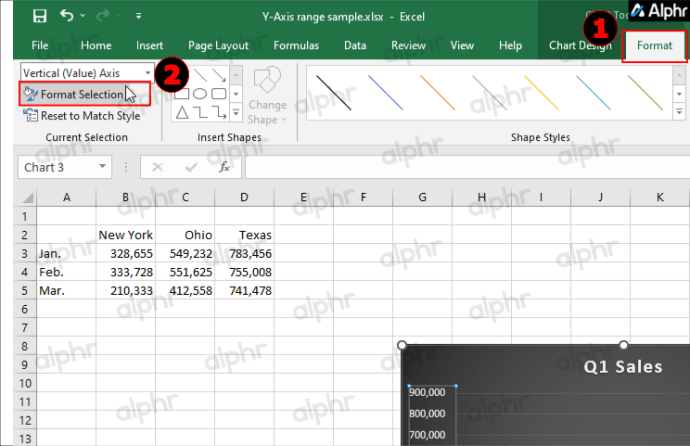This screenshot has height=446, width=690.
Task: Insert an oval shape
Action: click(200, 94)
